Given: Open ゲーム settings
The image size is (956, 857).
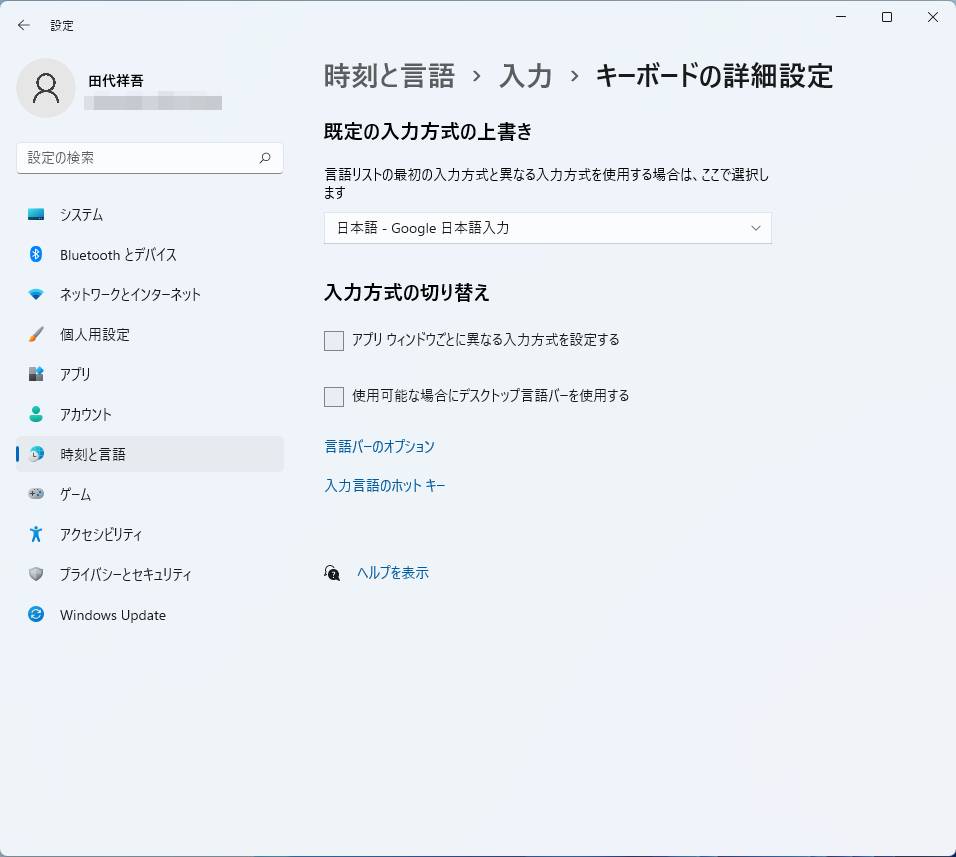Looking at the screenshot, I should coord(150,494).
